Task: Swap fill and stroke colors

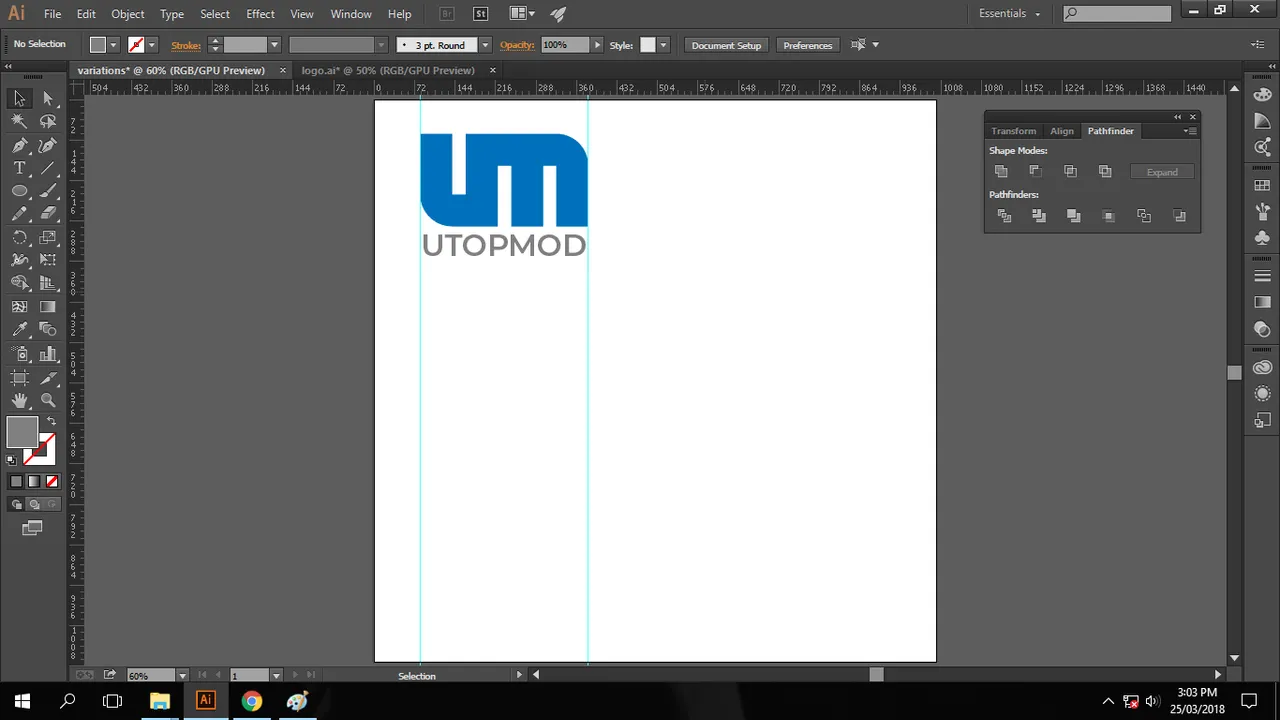Action: (51, 421)
